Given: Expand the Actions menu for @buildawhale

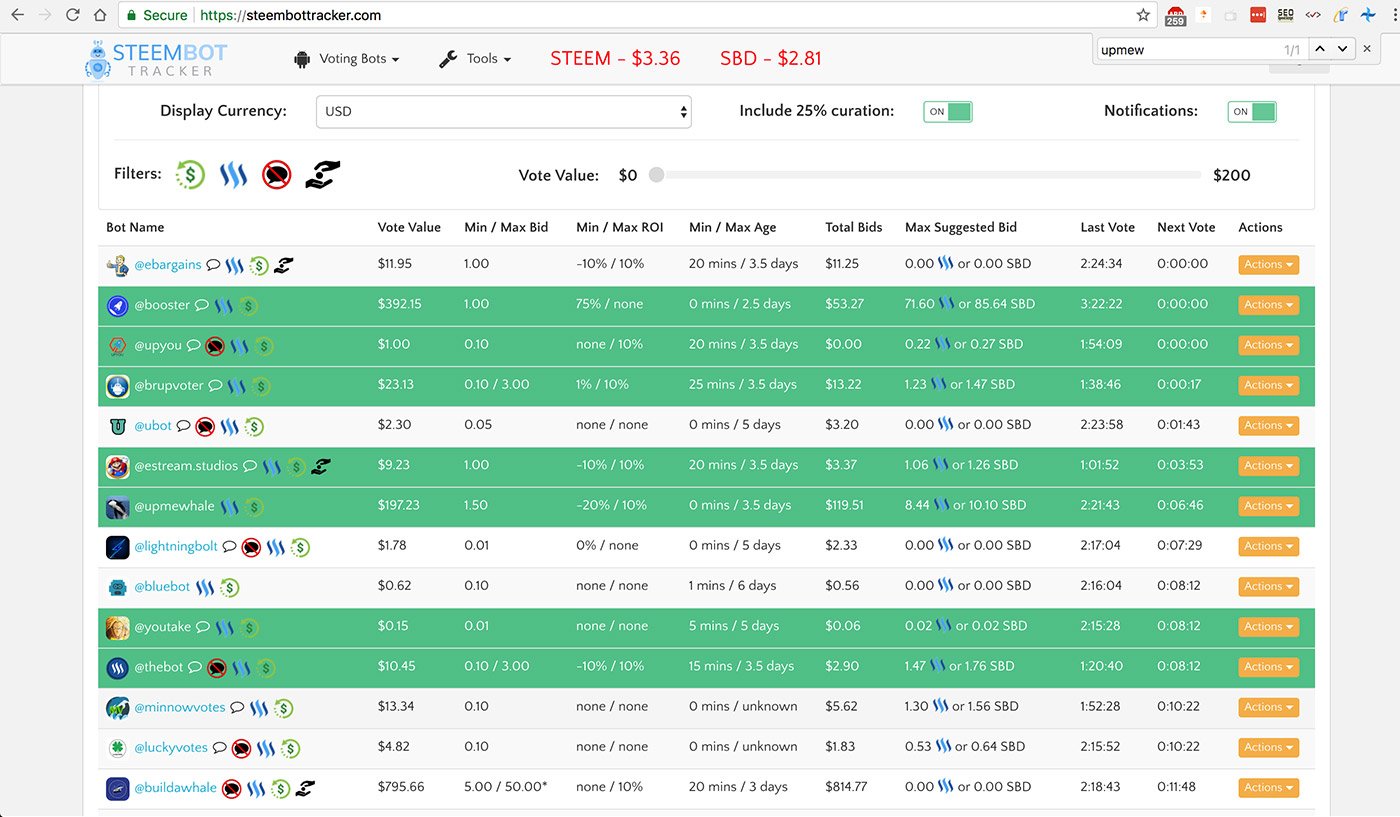Looking at the screenshot, I should point(1267,787).
